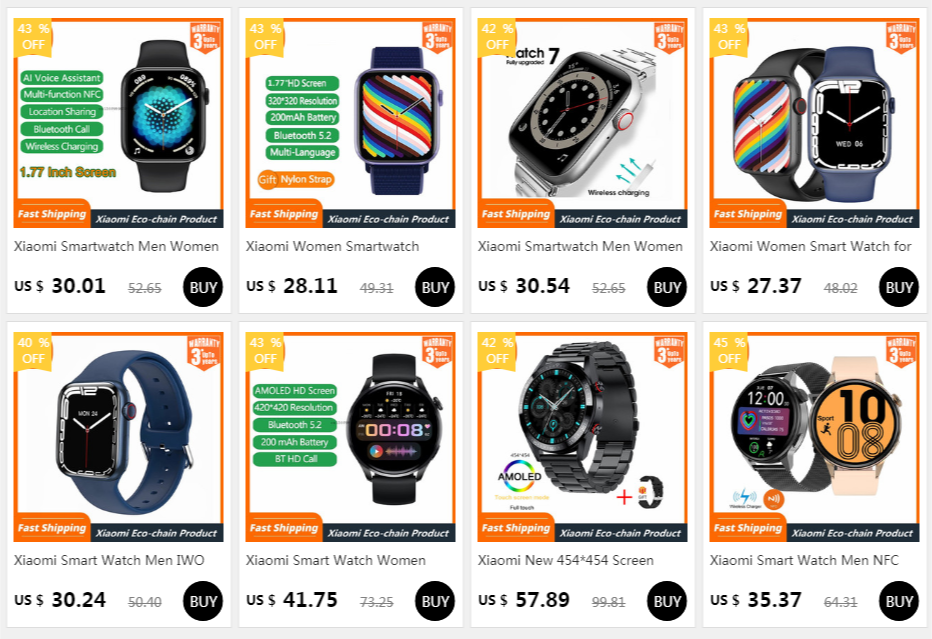Click BUY for the $30.24 IWO watch
This screenshot has height=639, width=932.
pos(203,601)
